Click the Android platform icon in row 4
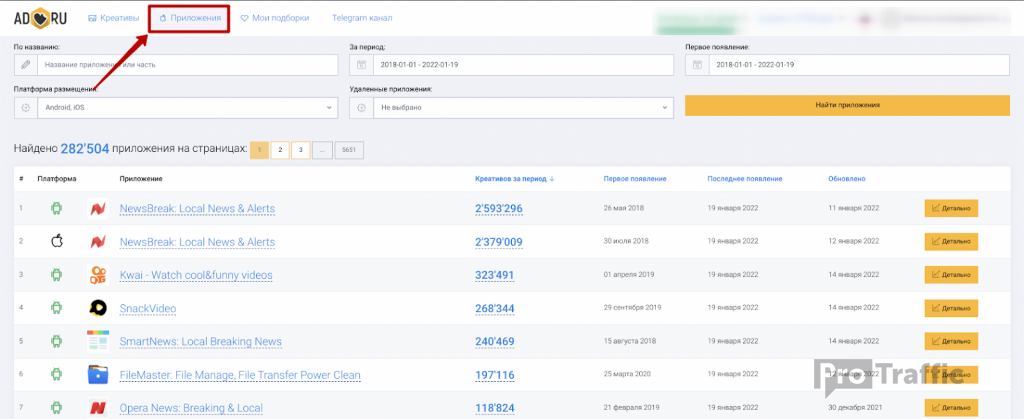 click(57, 308)
